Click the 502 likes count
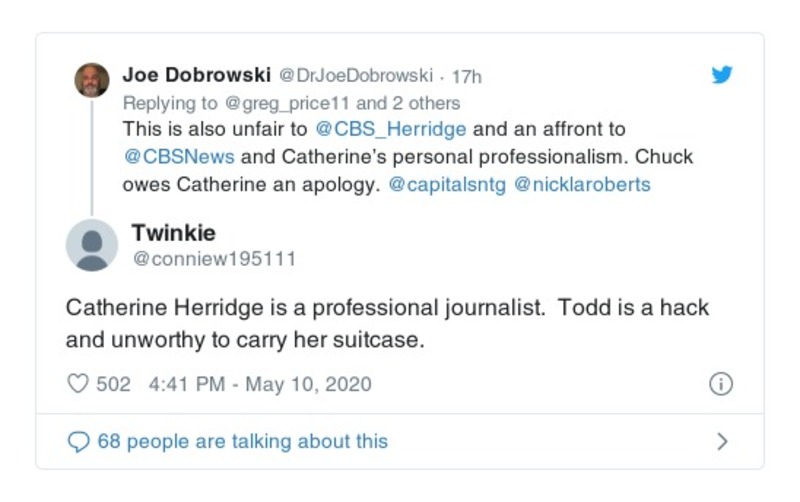This screenshot has height=502, width=800. (113, 384)
